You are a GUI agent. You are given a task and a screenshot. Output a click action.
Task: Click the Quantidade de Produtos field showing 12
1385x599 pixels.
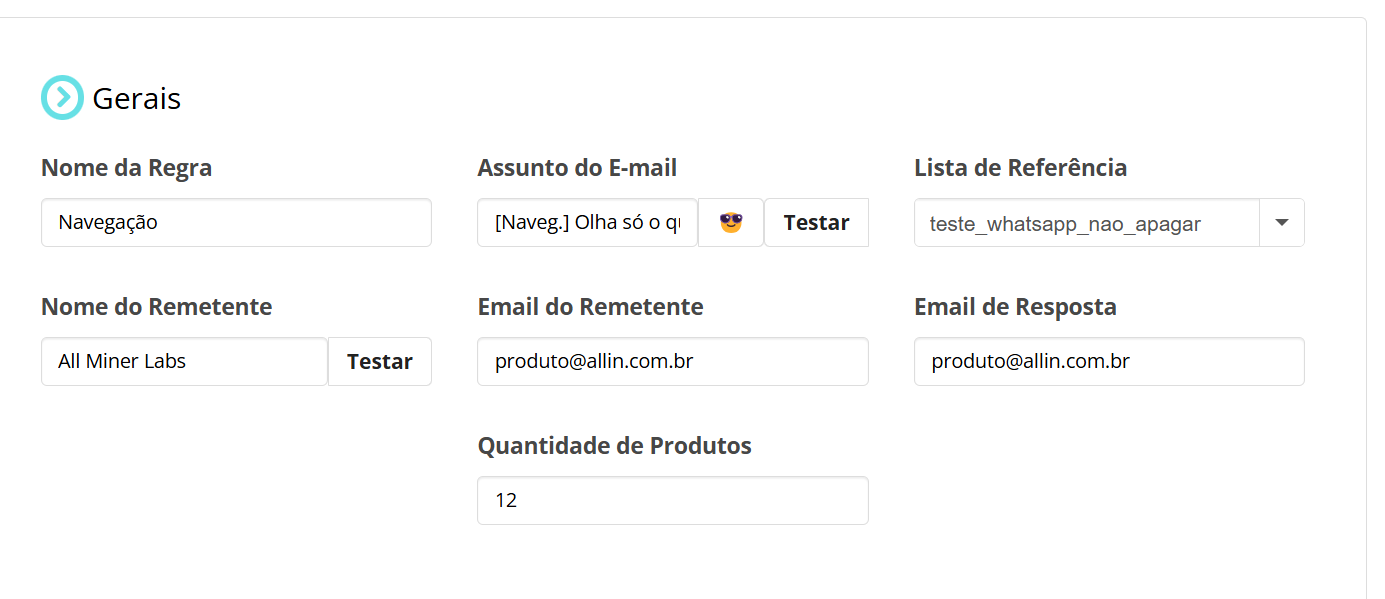click(673, 500)
